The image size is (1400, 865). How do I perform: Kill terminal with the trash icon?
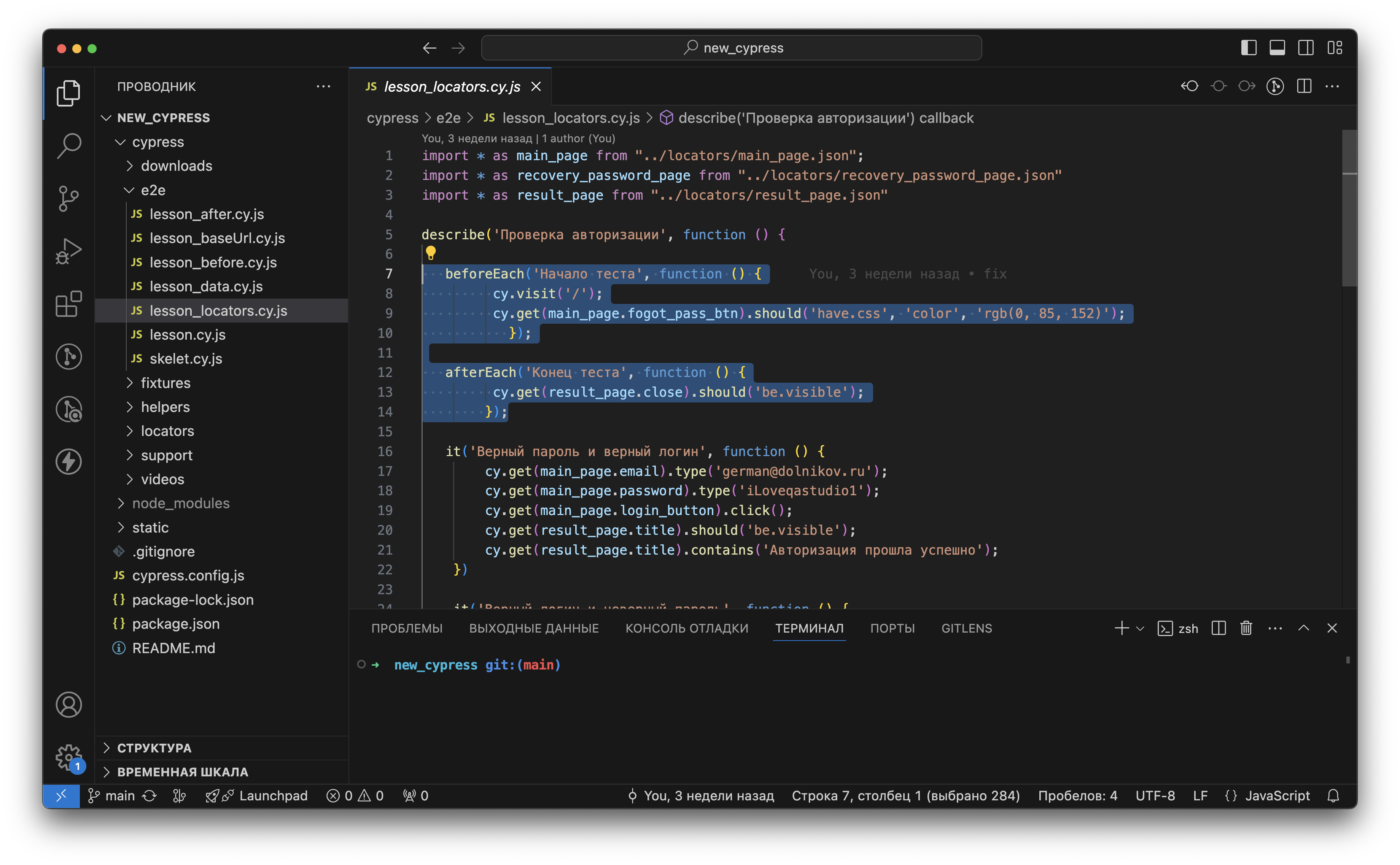(1246, 628)
